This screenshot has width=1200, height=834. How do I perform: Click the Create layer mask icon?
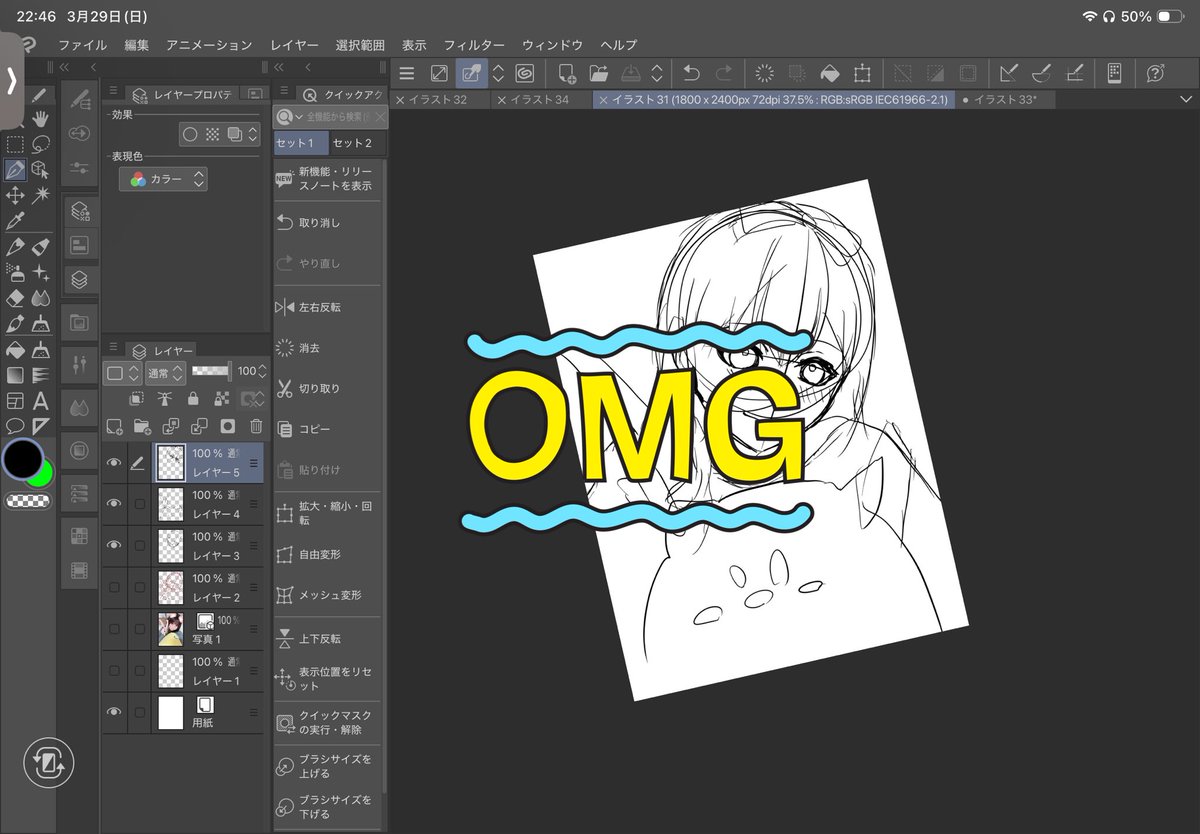coord(227,426)
